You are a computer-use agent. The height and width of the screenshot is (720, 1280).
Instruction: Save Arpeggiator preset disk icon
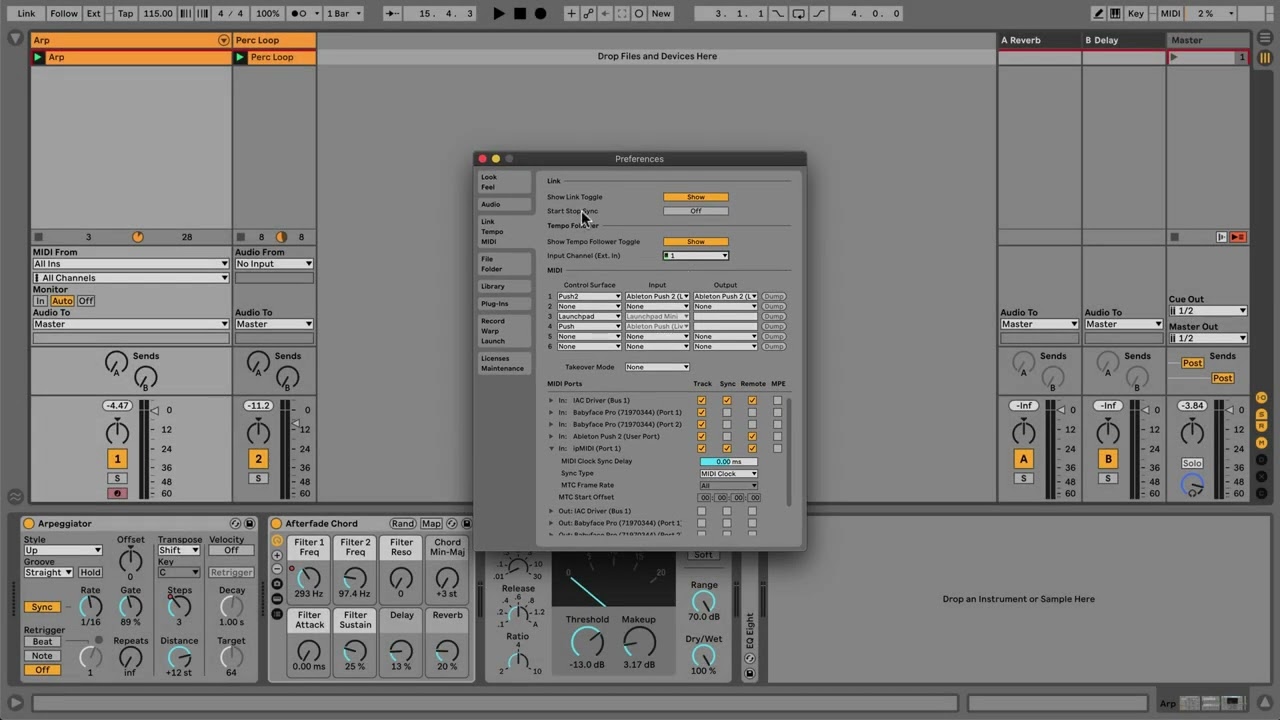click(x=249, y=523)
